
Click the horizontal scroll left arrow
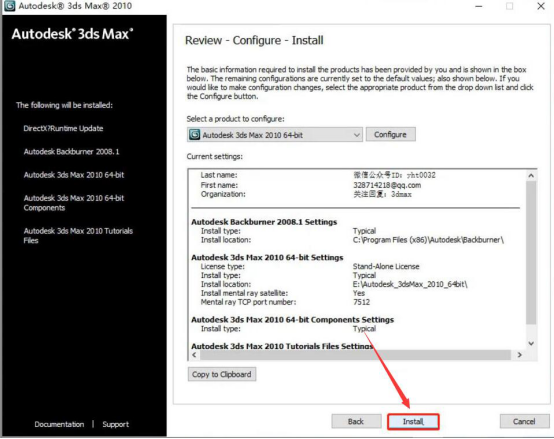[194, 355]
